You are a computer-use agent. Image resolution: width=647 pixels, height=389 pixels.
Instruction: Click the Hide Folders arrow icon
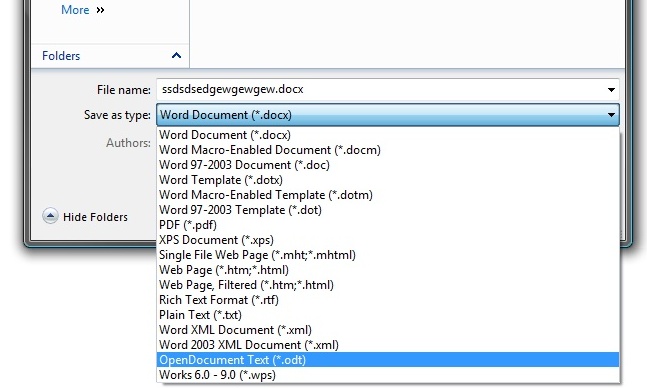point(50,216)
